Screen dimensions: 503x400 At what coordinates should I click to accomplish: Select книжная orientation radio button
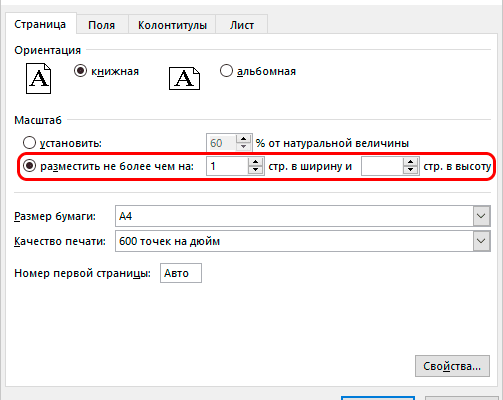(80, 71)
